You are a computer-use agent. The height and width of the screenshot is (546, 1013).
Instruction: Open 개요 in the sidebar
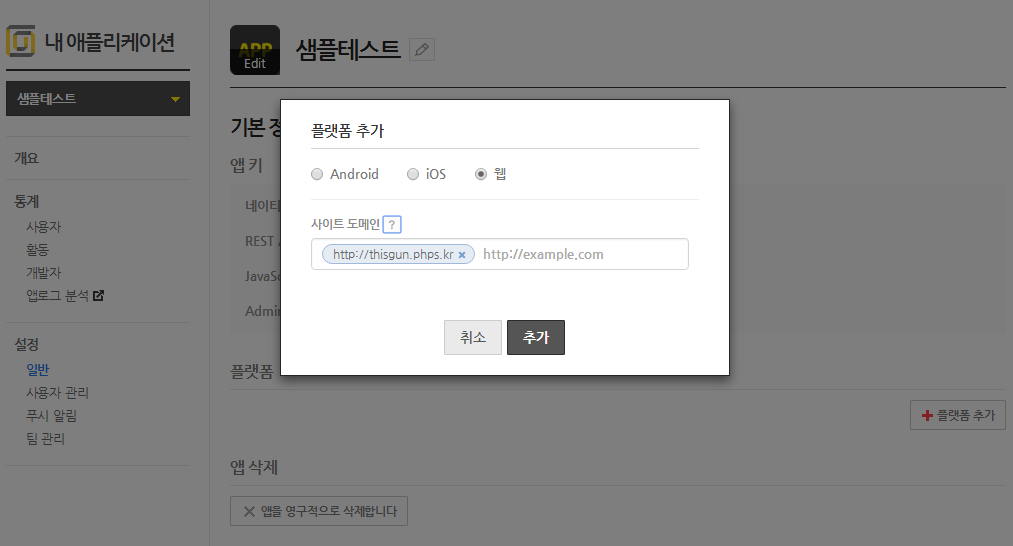[x=27, y=158]
